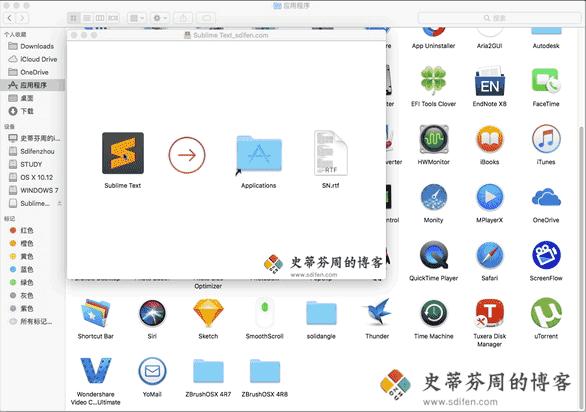Open the Applications folder shortcut
Viewport: 586px width, 412px height.
coord(259,154)
